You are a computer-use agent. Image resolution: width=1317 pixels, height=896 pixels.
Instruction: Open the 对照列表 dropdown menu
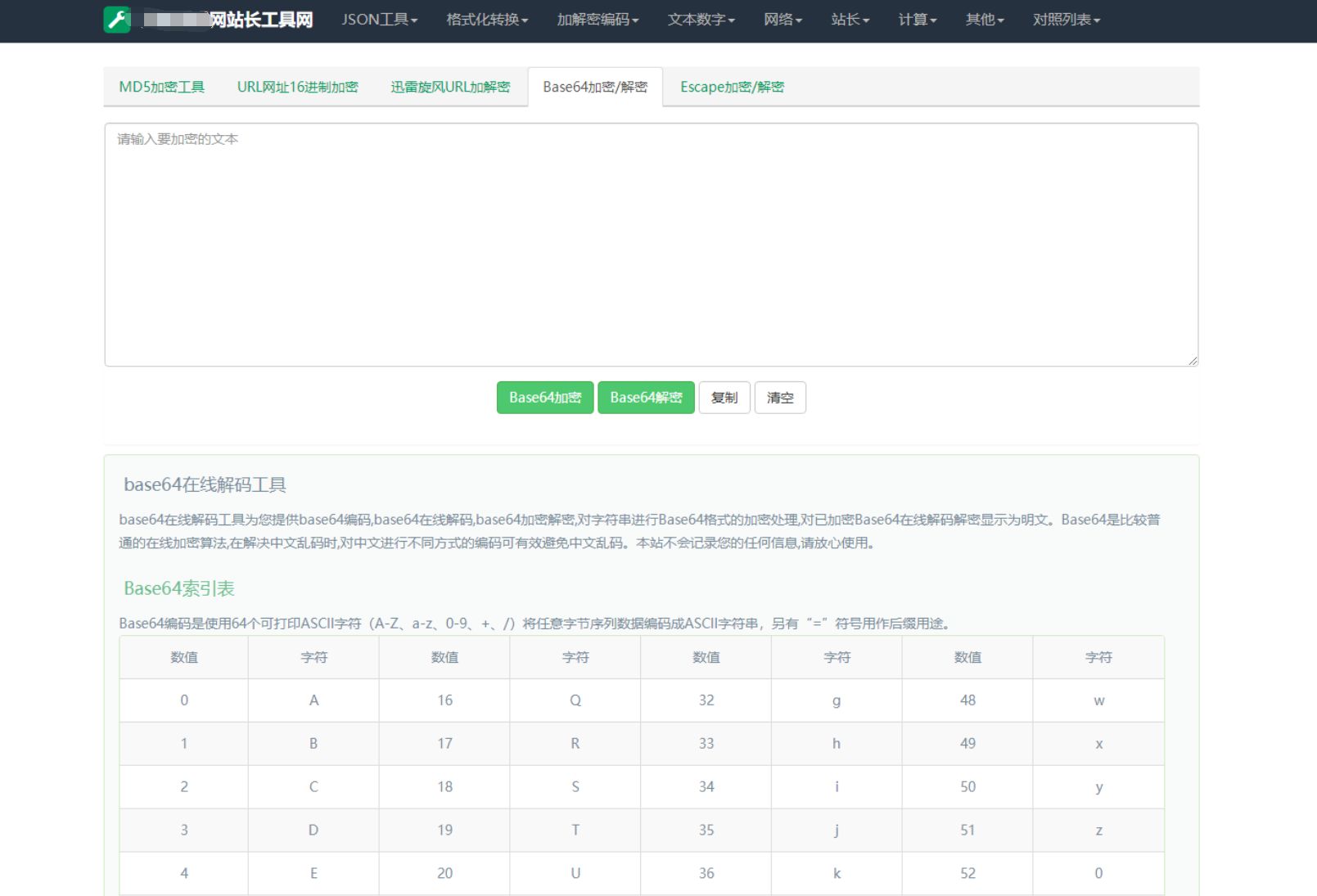point(1066,20)
